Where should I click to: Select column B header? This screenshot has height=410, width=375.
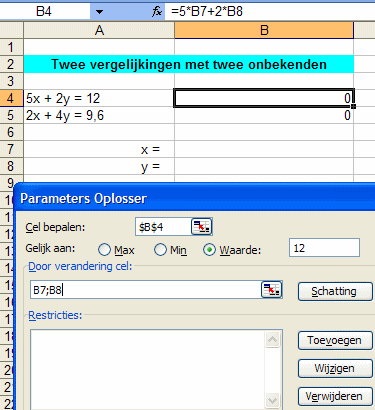[264, 30]
